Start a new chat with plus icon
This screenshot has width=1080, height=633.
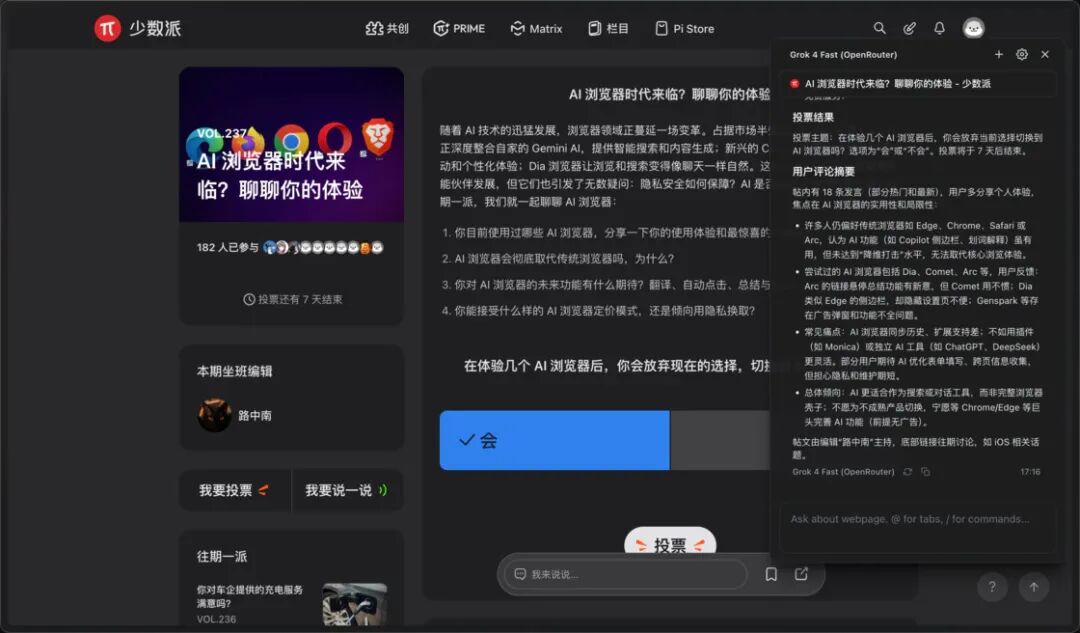(999, 54)
